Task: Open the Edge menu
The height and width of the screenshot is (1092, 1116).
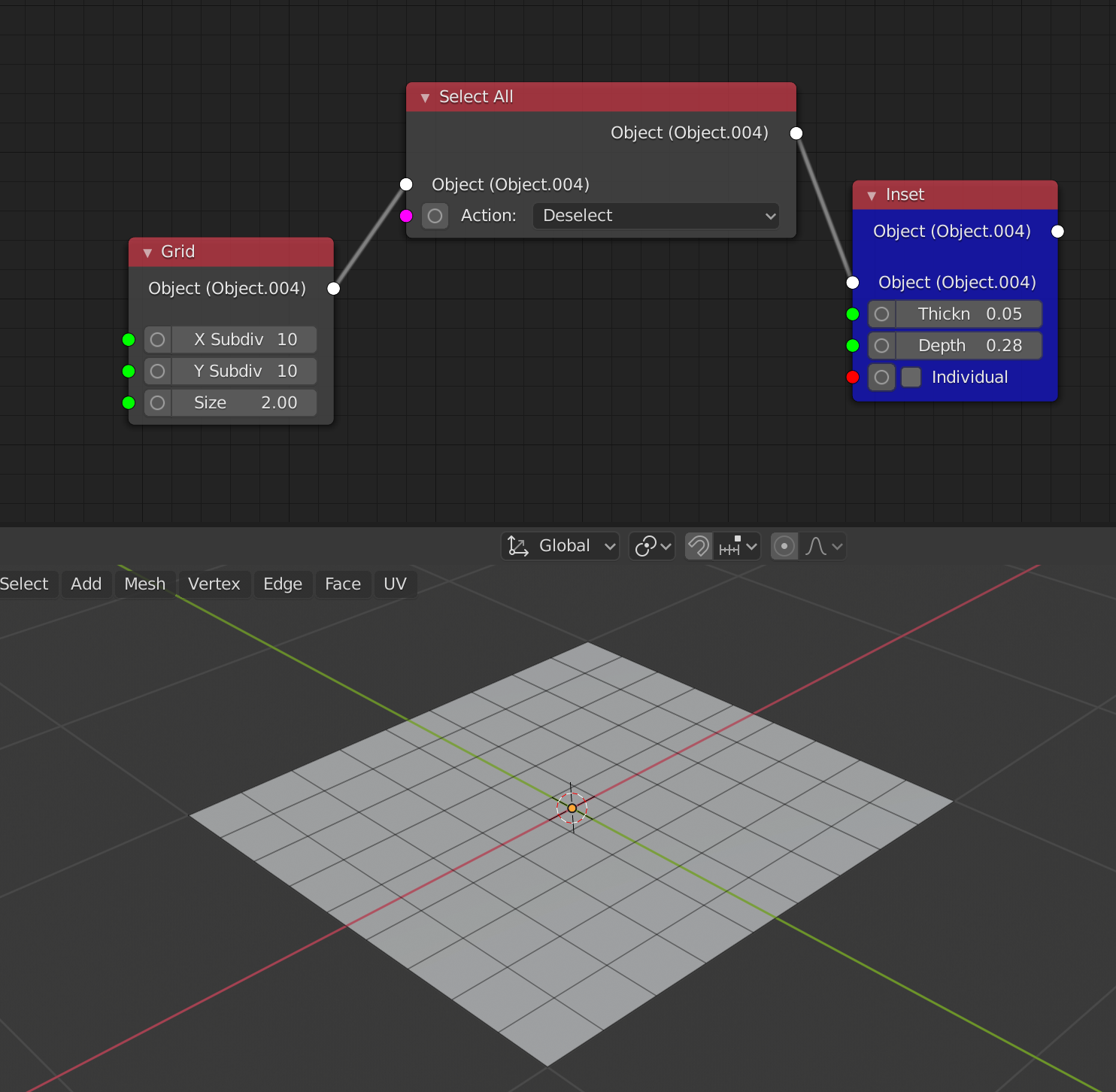Action: 283,584
